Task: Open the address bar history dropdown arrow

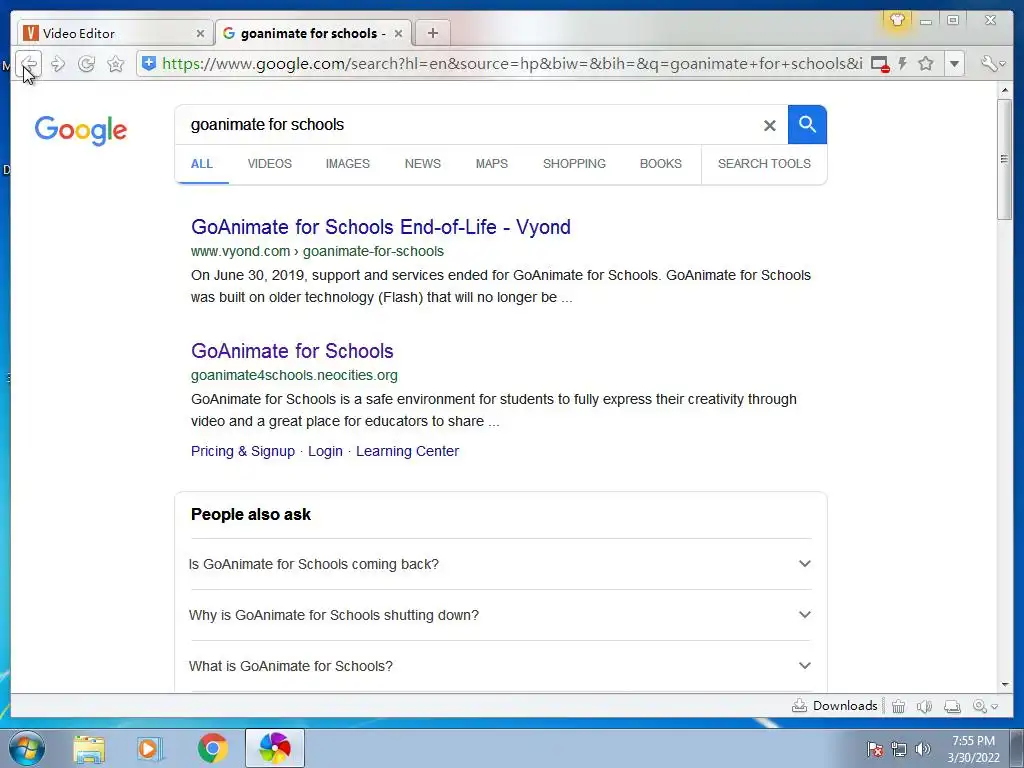Action: pyautogui.click(x=954, y=64)
